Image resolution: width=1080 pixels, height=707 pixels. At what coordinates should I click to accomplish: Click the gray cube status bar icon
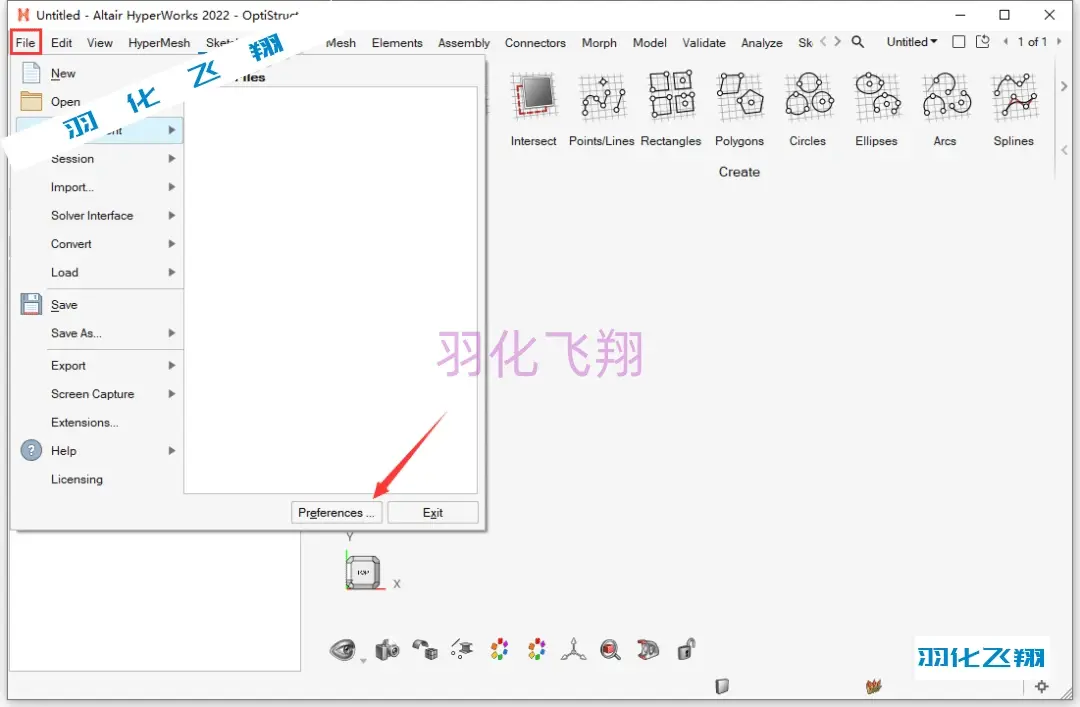pos(722,686)
